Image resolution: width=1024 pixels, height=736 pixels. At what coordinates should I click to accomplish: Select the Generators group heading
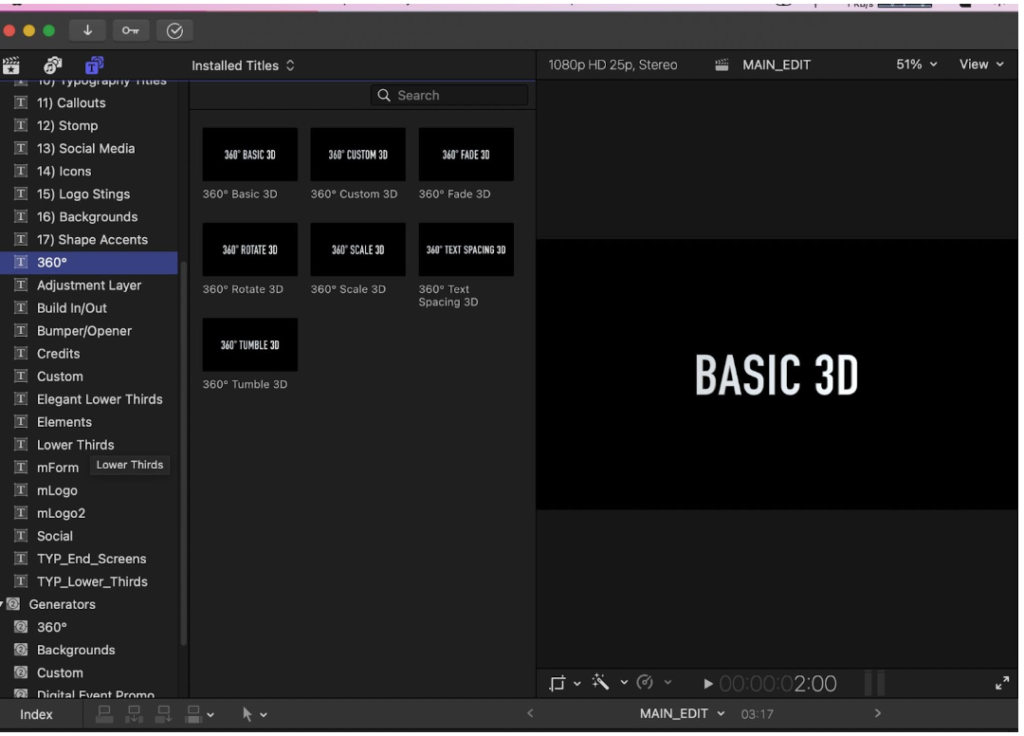point(62,605)
